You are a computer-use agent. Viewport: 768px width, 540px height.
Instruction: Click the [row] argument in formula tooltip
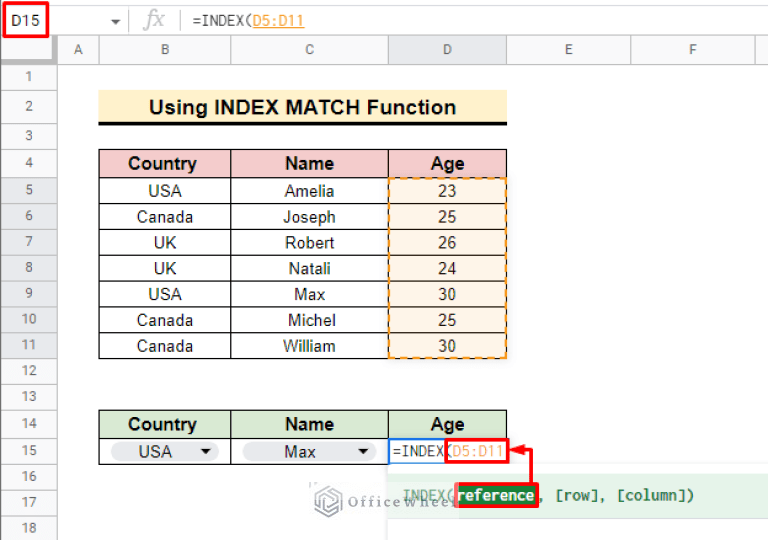pyautogui.click(x=577, y=495)
